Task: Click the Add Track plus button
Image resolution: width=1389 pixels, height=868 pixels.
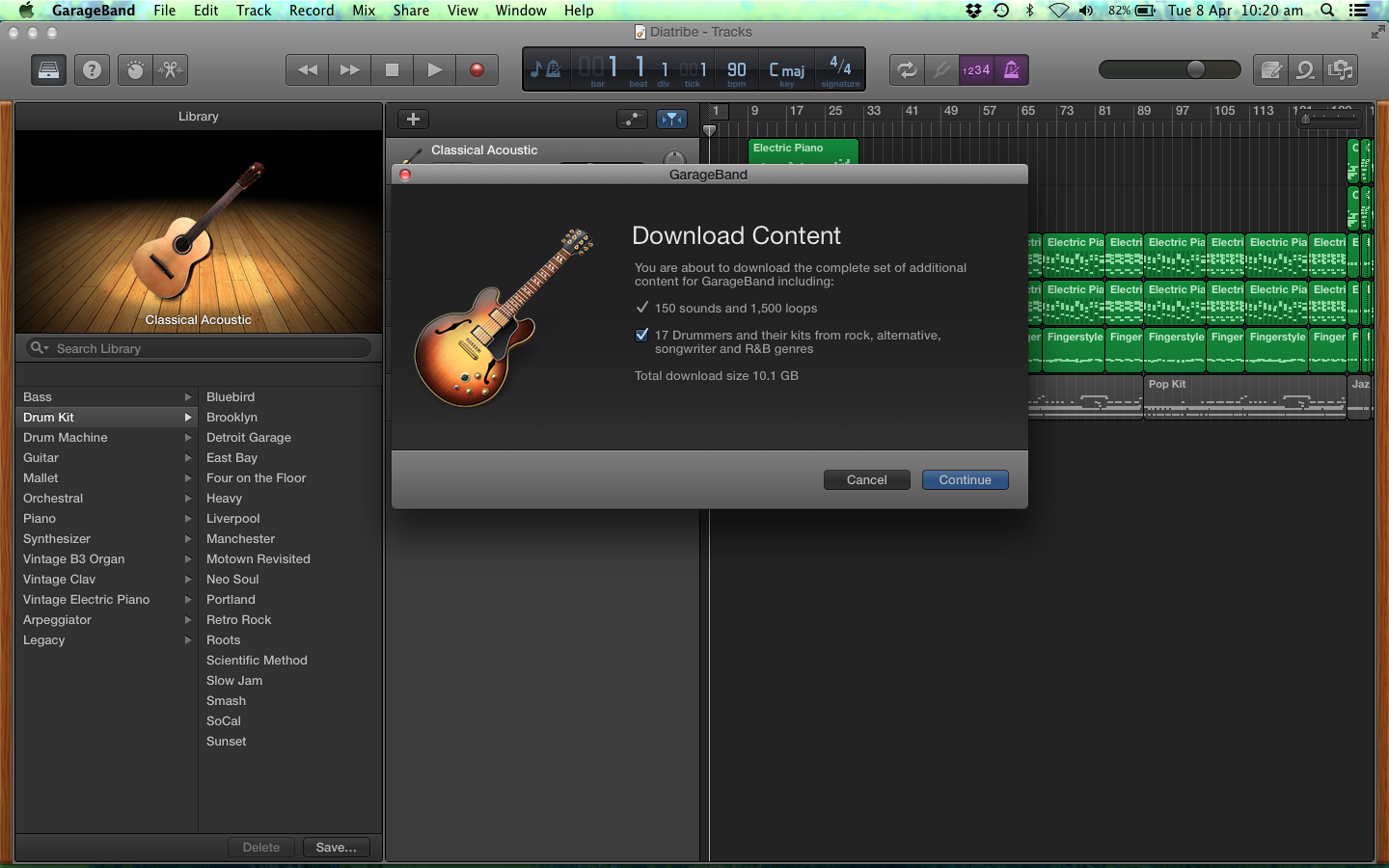Action: tap(413, 119)
